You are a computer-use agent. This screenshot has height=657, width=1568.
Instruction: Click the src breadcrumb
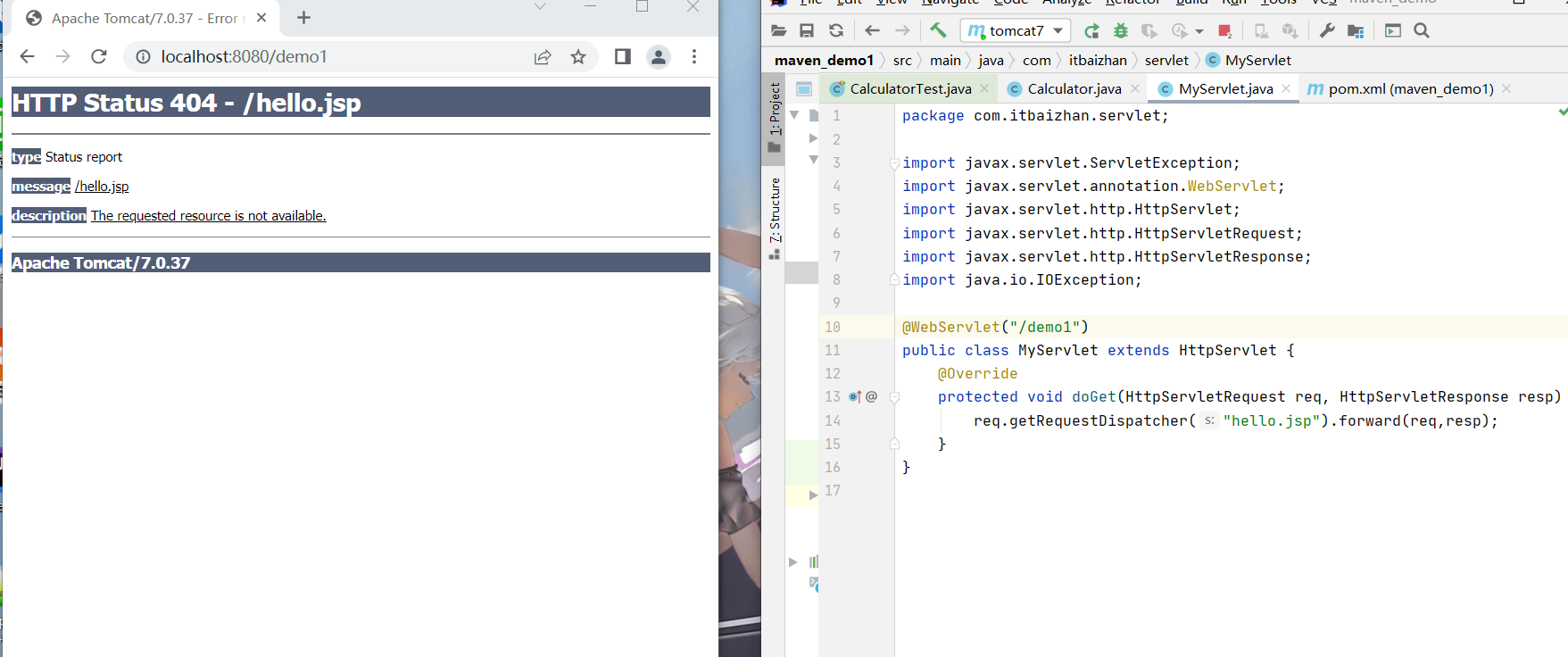tap(902, 60)
